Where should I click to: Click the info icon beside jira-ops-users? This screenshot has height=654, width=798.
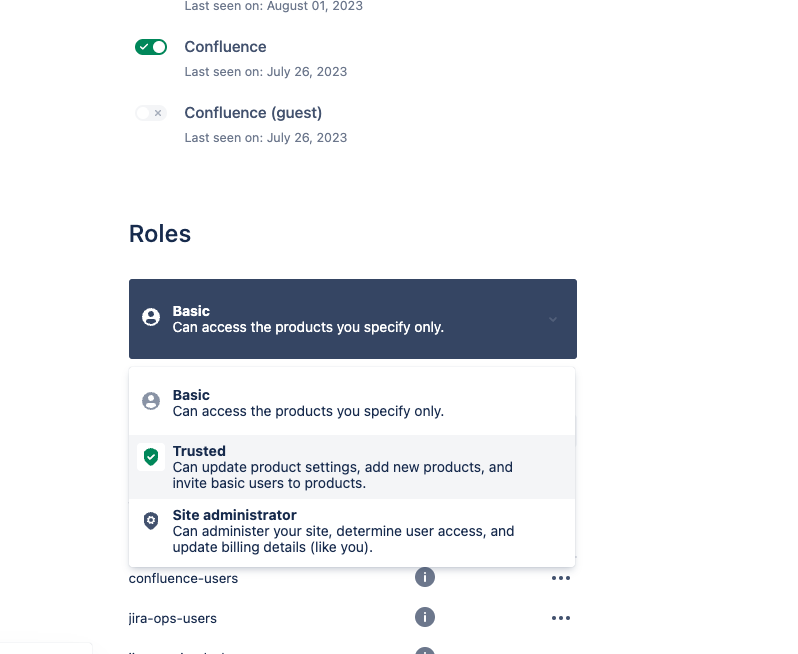(x=424, y=617)
